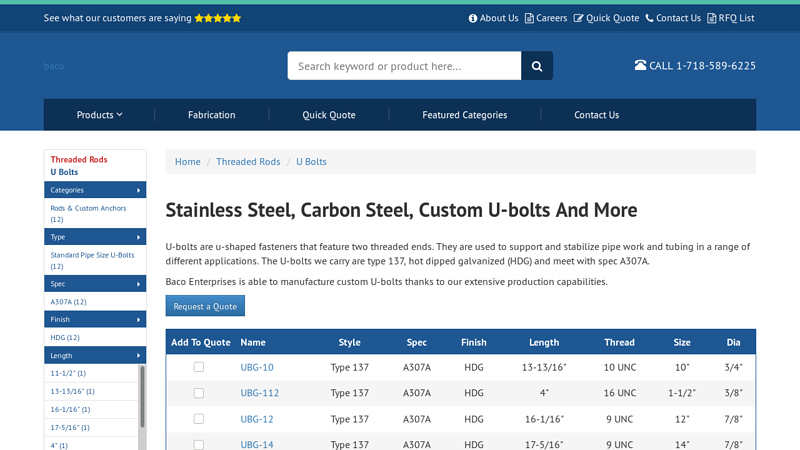Check the Add To Quote box for UBG-10
Image resolution: width=800 pixels, height=450 pixels.
pyautogui.click(x=198, y=367)
